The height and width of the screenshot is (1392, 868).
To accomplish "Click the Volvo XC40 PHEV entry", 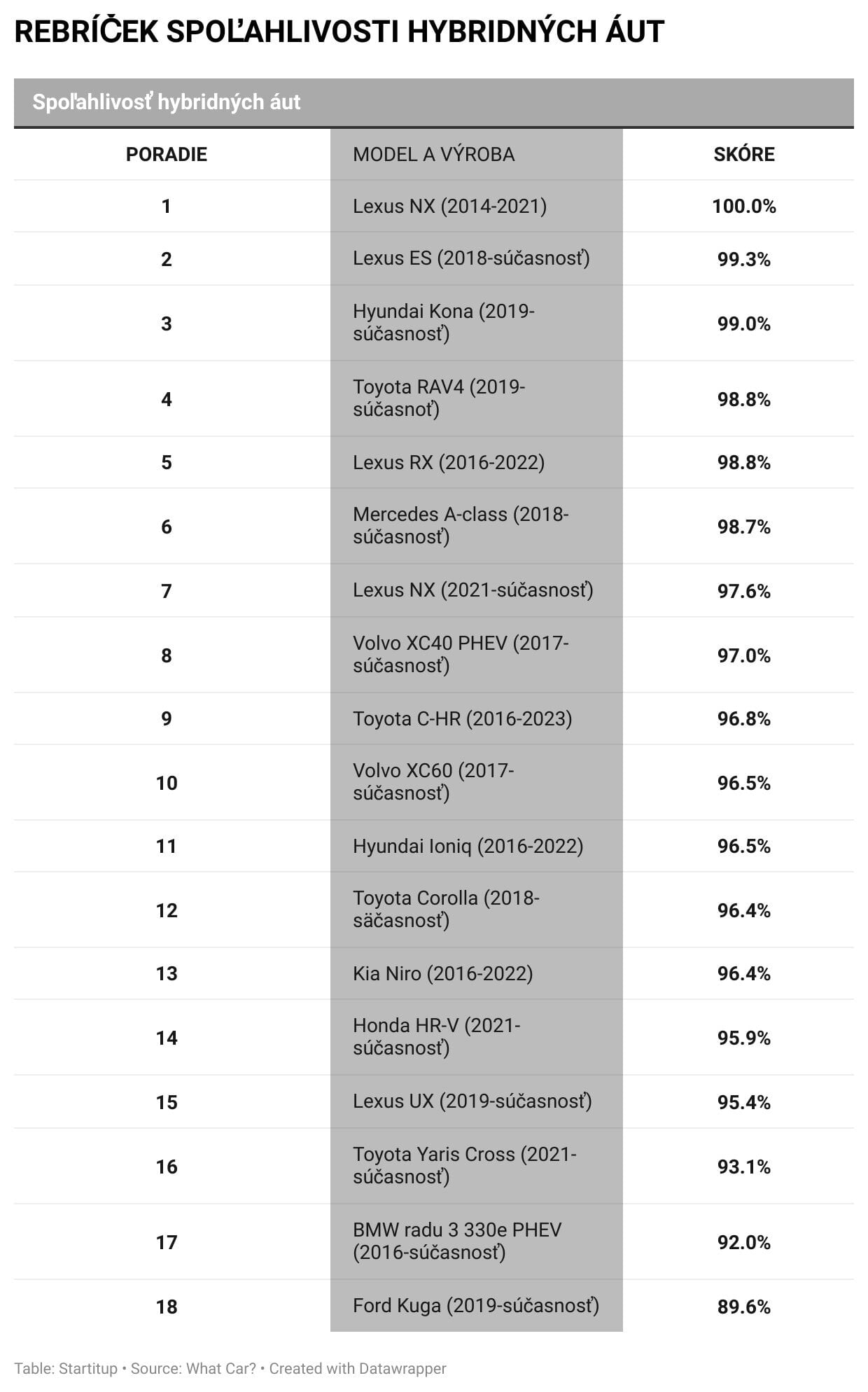I will pyautogui.click(x=460, y=654).
